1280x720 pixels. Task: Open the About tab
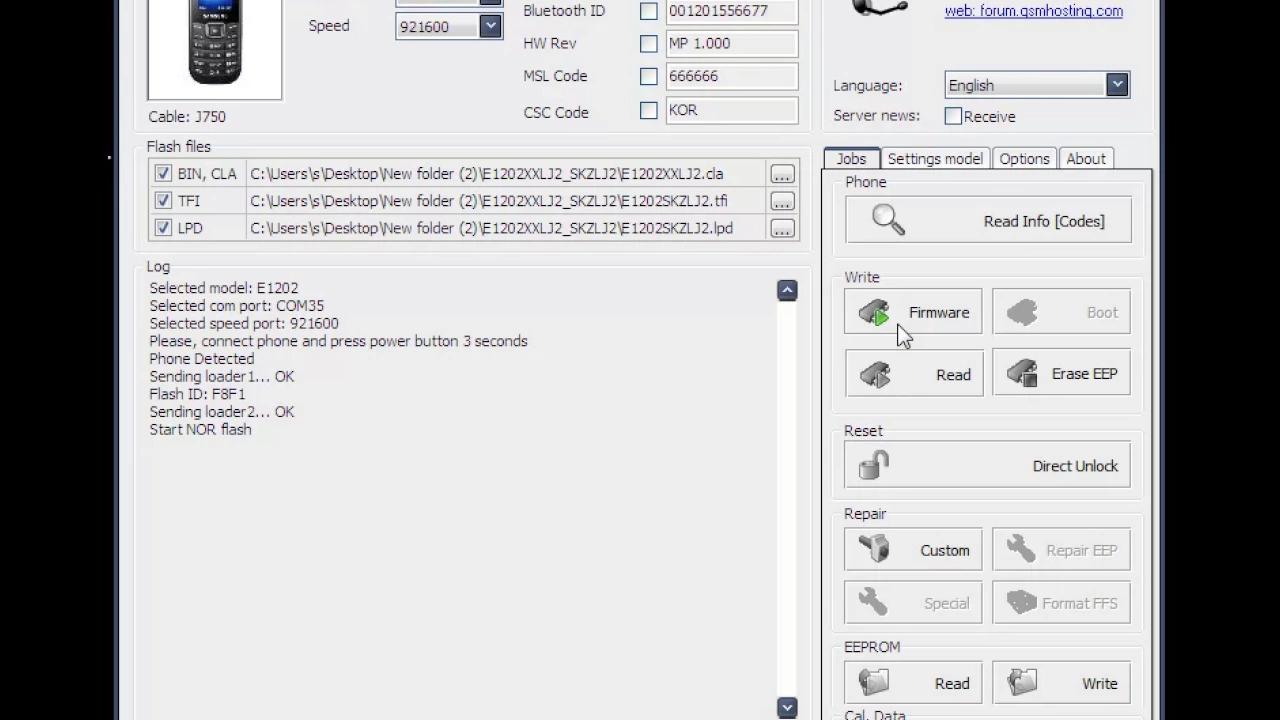(x=1086, y=159)
